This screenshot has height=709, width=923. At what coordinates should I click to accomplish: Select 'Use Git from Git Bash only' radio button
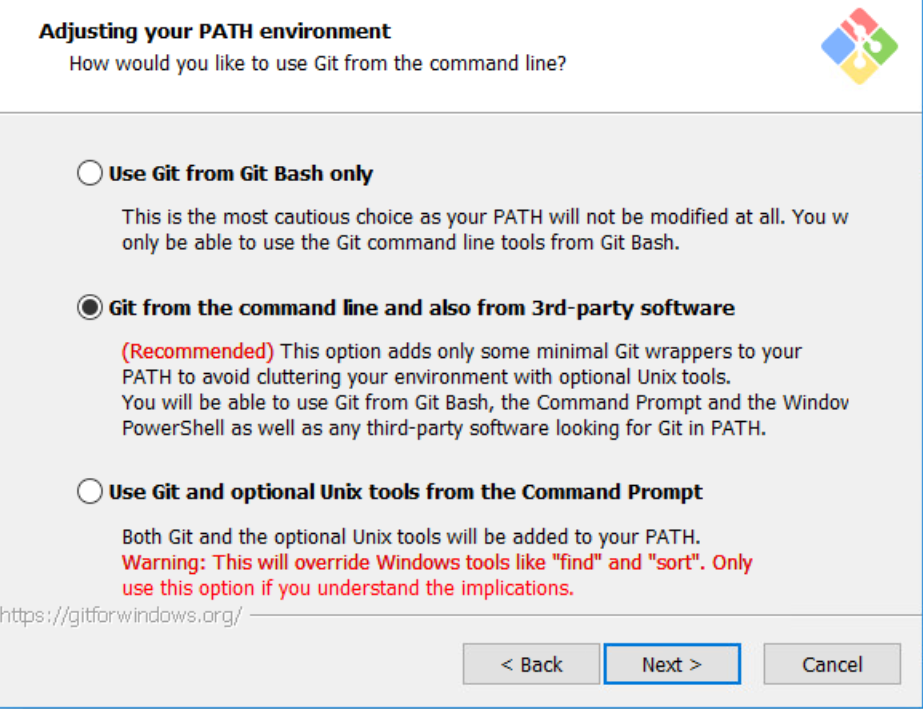[90, 174]
